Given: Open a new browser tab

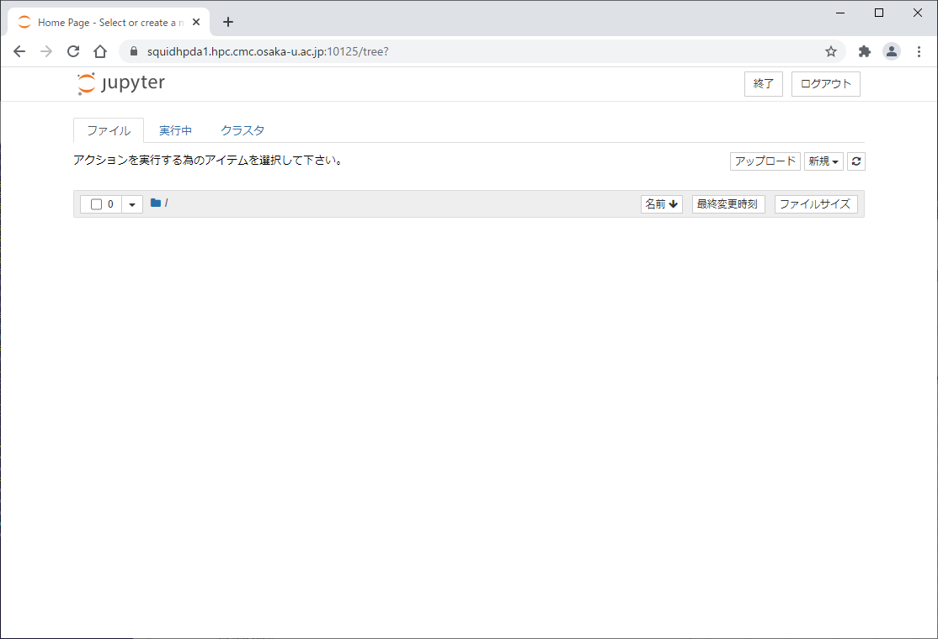Looking at the screenshot, I should [x=228, y=22].
